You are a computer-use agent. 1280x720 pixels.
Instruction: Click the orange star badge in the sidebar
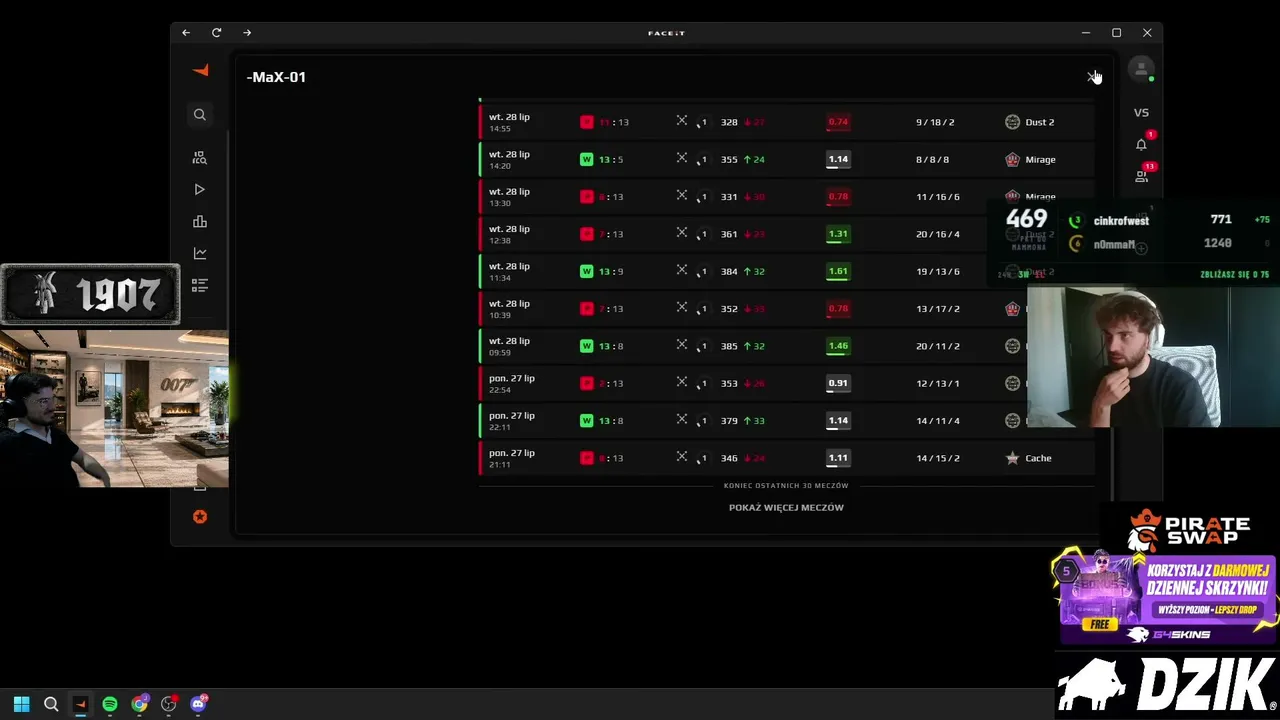200,517
